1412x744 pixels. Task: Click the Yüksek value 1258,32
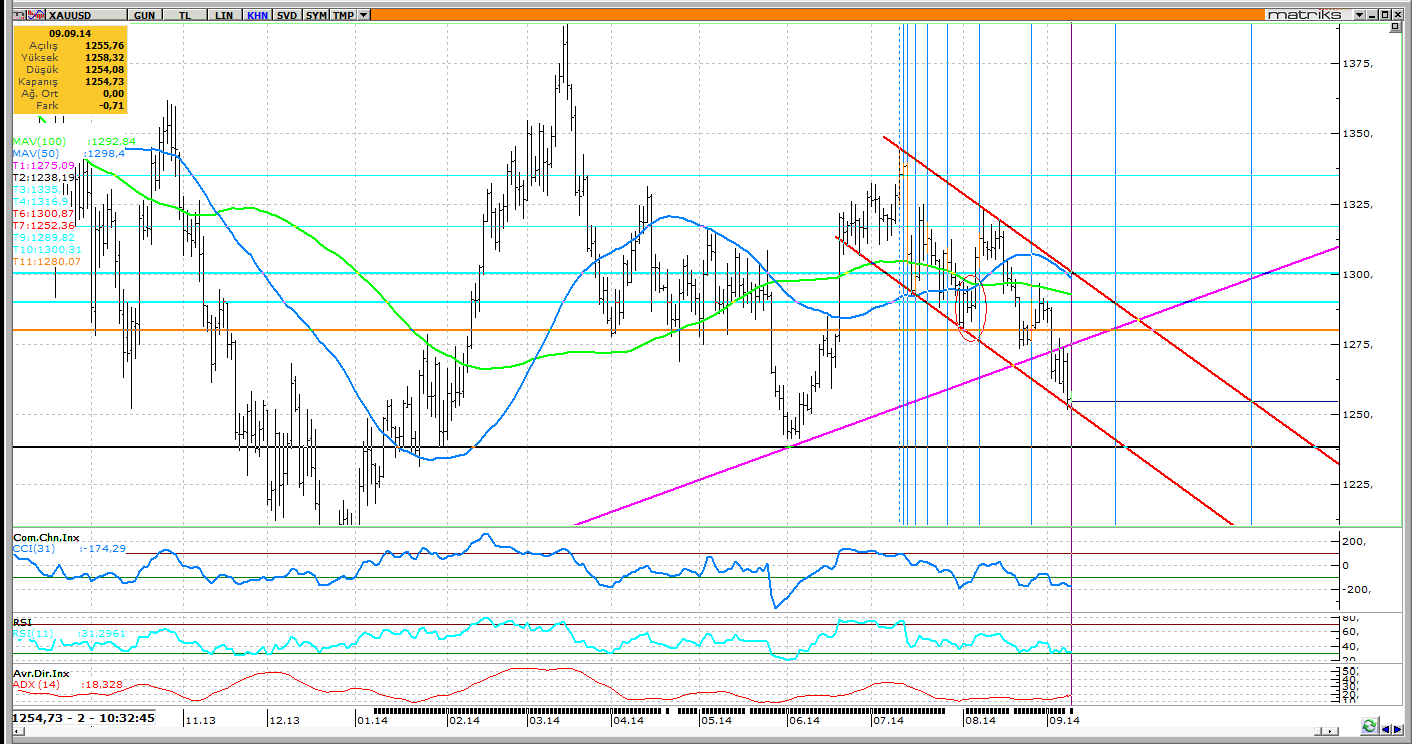point(105,57)
